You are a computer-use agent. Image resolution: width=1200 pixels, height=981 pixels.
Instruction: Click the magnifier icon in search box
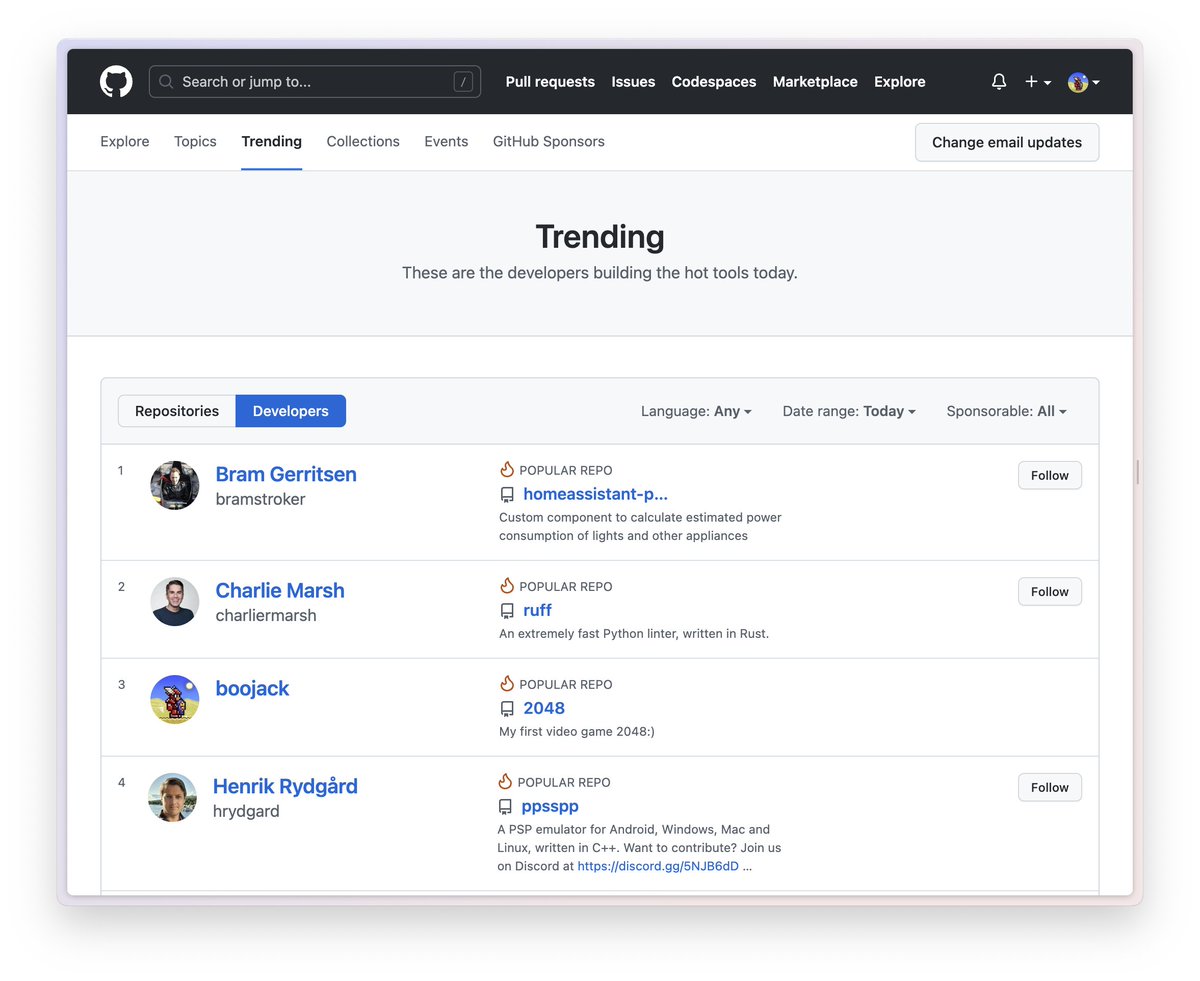point(167,82)
